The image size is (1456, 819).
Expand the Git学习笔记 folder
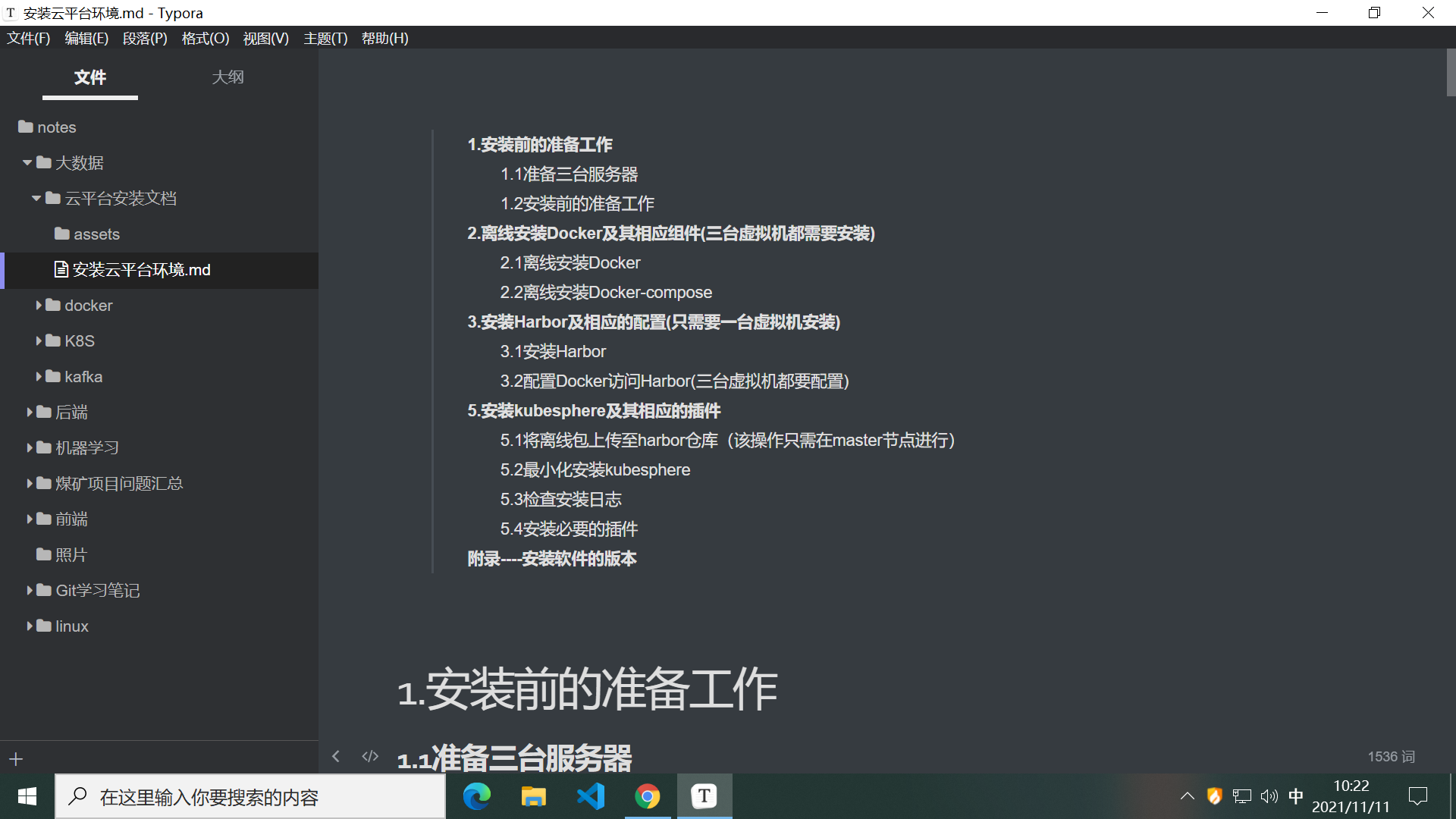(x=30, y=591)
